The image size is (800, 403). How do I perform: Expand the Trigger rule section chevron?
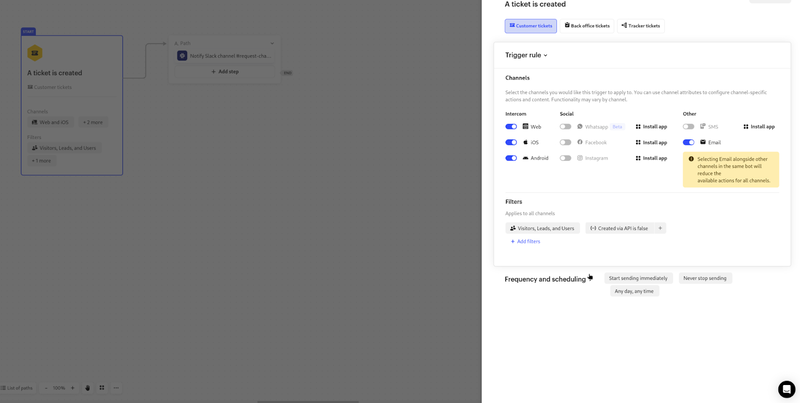(x=545, y=56)
